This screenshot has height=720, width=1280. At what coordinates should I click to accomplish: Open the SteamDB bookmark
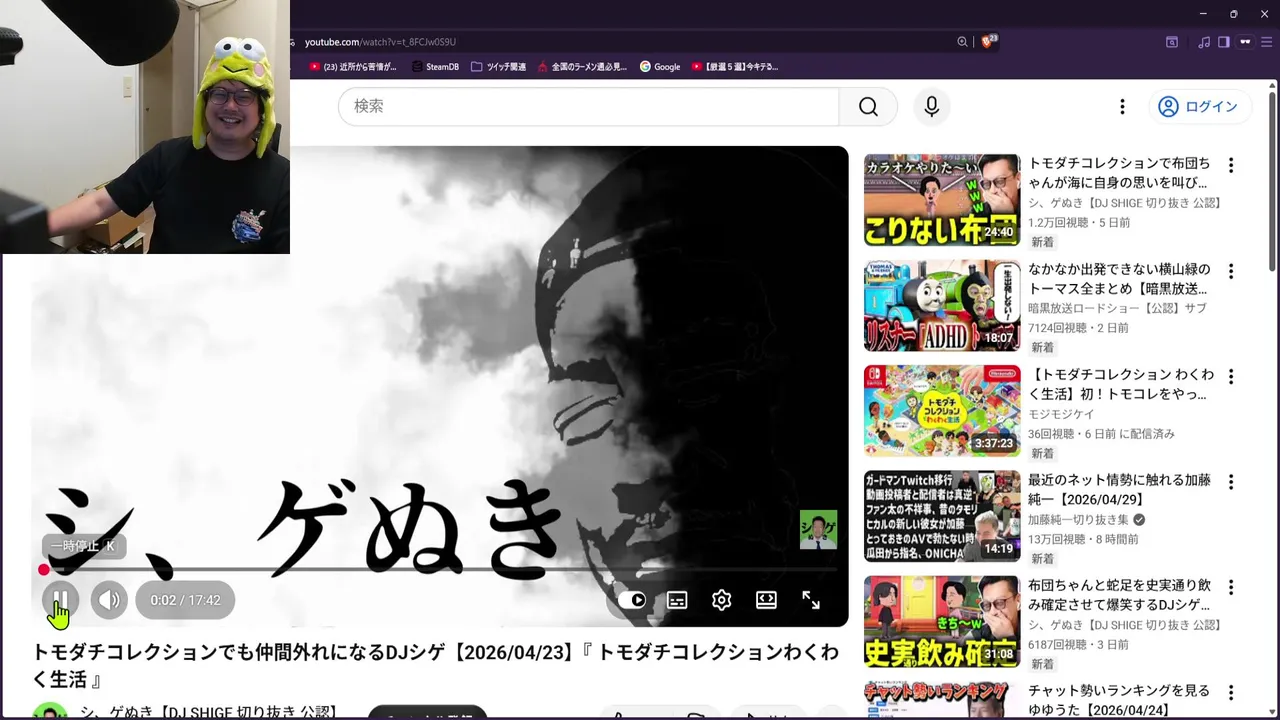(434, 67)
